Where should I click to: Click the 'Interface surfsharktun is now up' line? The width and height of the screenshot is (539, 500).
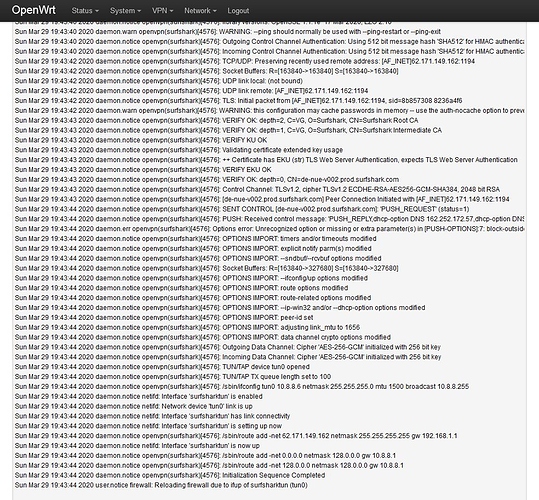pos(137,446)
